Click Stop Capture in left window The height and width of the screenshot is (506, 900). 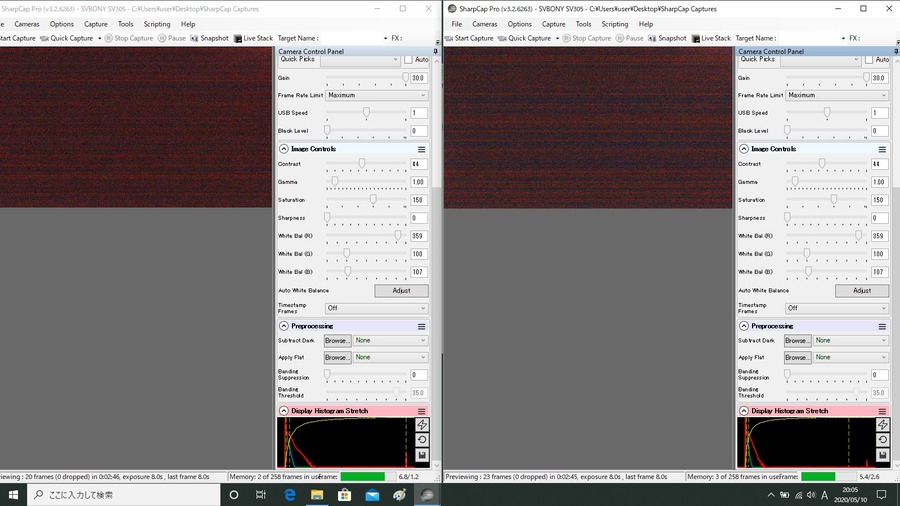click(129, 38)
